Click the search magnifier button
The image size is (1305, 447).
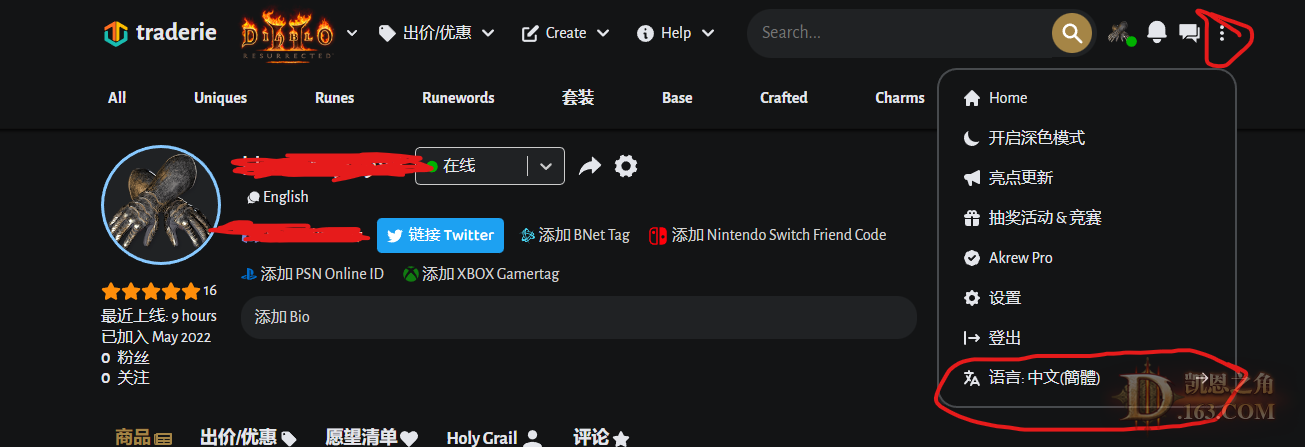pos(1071,33)
